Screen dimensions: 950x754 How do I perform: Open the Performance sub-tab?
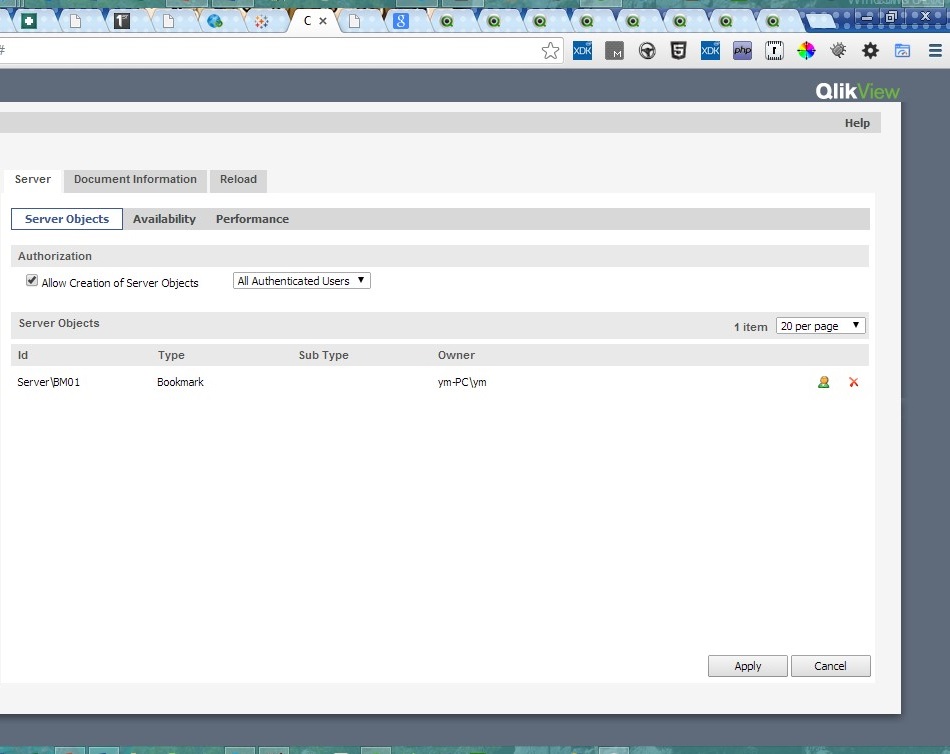coord(252,219)
